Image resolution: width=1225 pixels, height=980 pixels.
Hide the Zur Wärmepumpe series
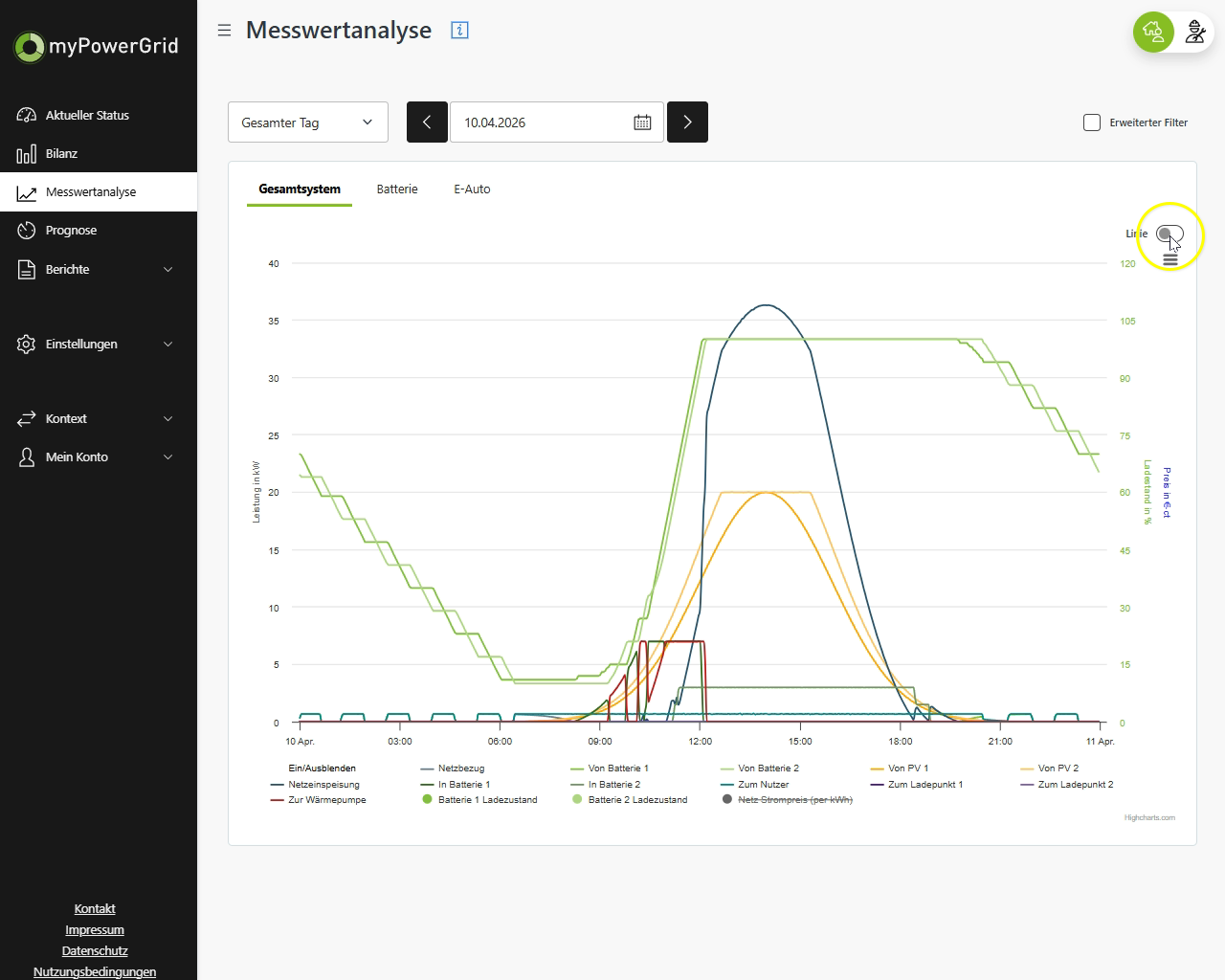pyautogui.click(x=319, y=800)
